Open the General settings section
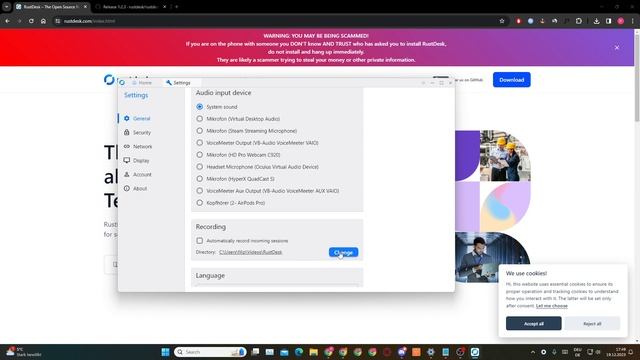The image size is (640, 360). coord(137,118)
